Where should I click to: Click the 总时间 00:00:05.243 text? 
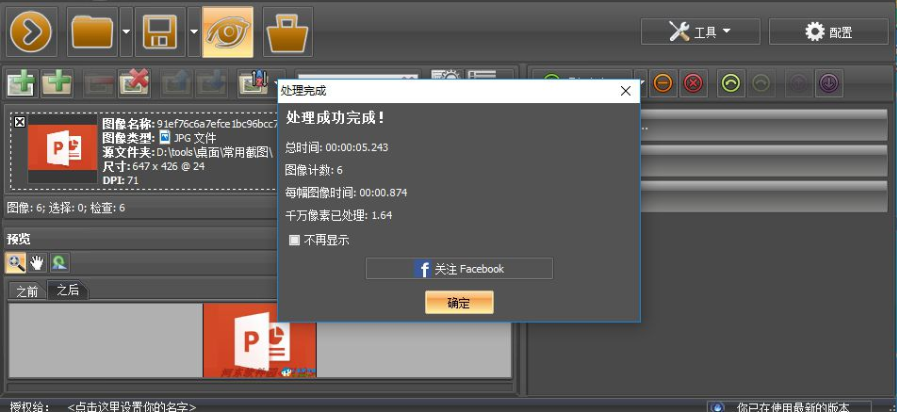tap(337, 148)
